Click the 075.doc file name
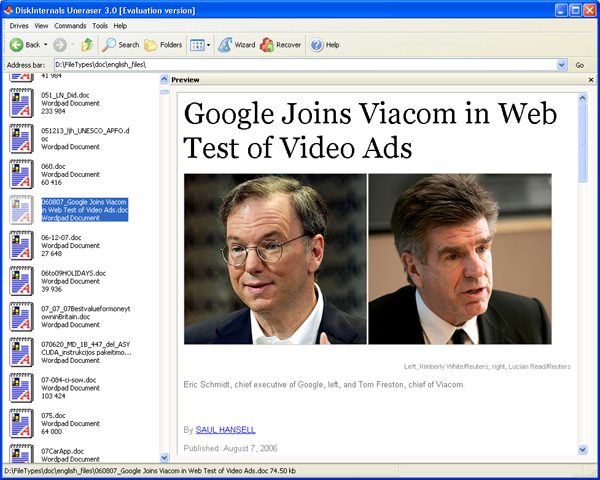This screenshot has width=600, height=480. click(53, 416)
